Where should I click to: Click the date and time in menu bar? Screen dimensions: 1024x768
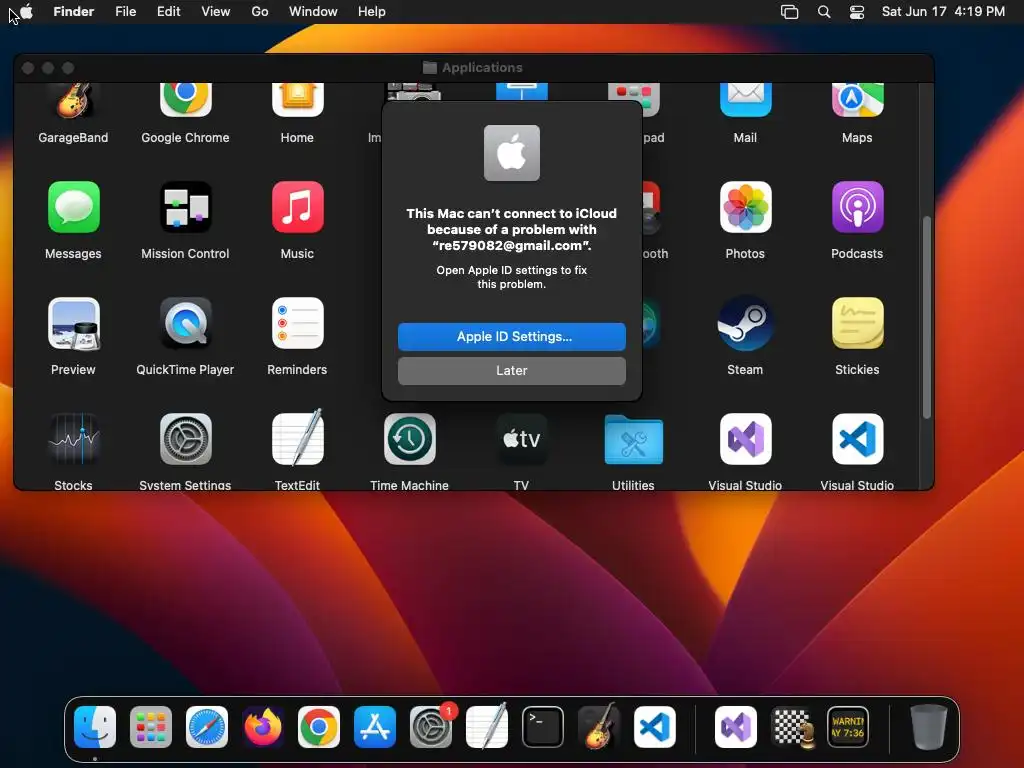[x=943, y=12]
